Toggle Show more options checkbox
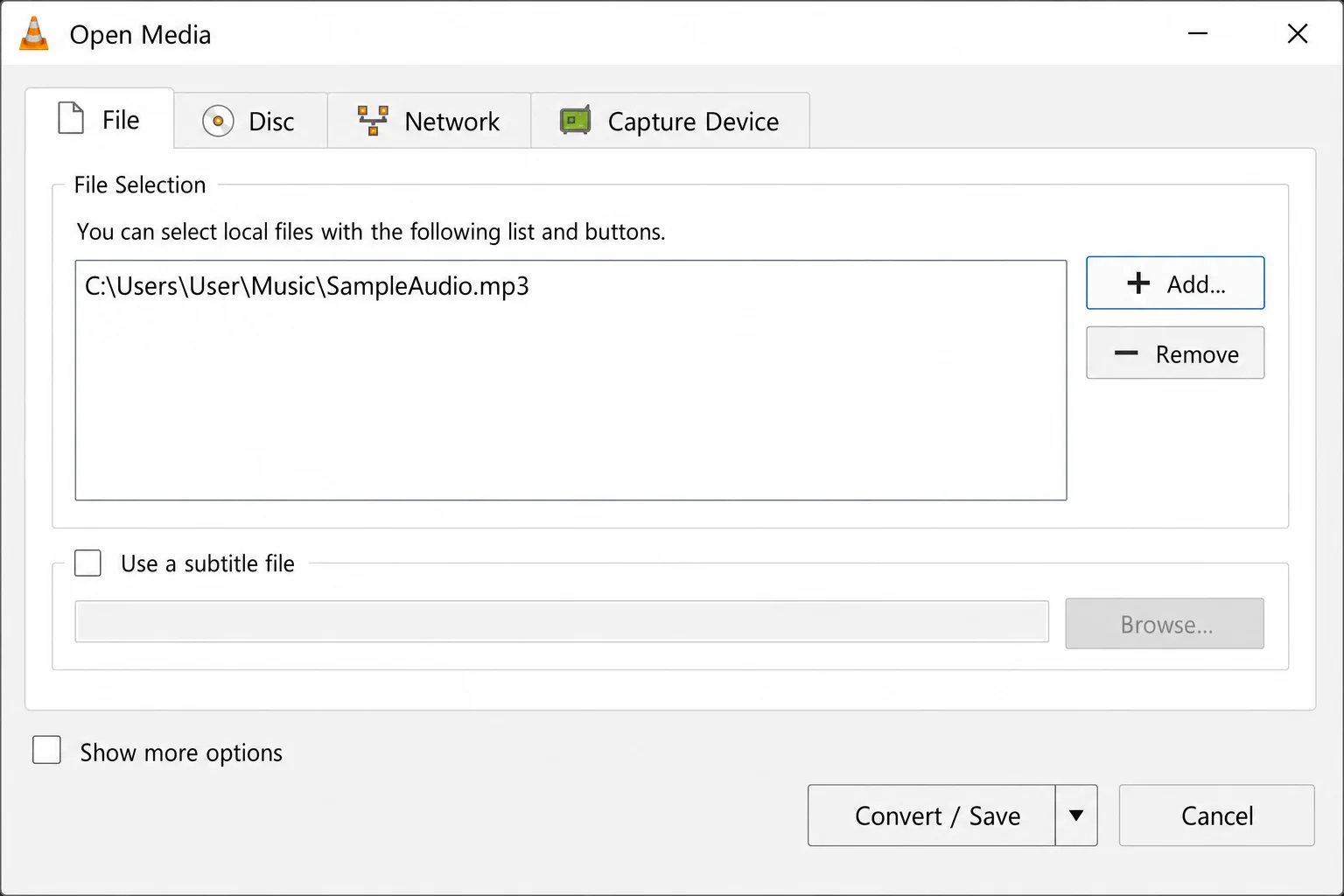The height and width of the screenshot is (896, 1344). point(46,750)
